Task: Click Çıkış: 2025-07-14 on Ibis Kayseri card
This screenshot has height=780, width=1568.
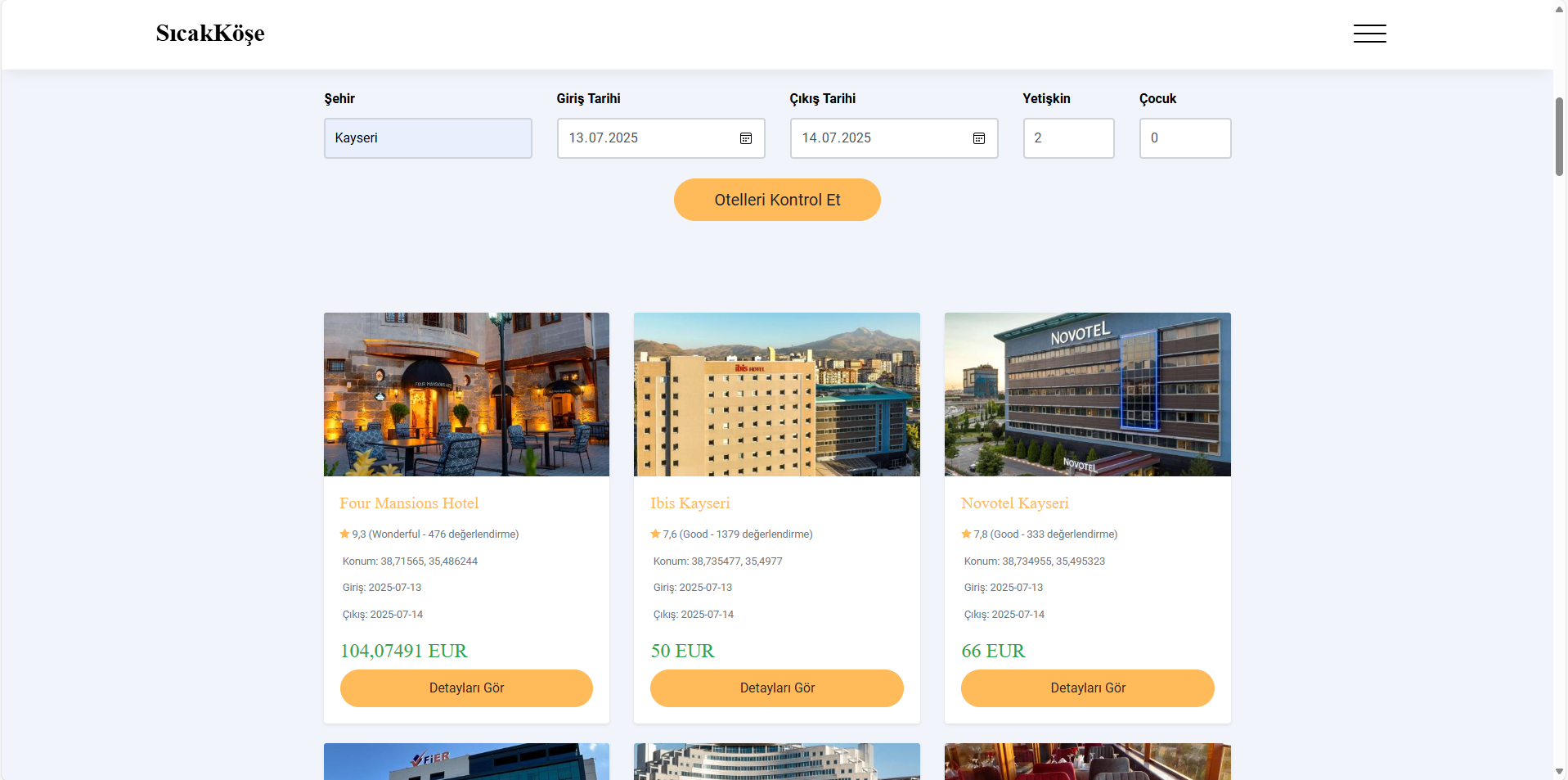Action: (694, 615)
